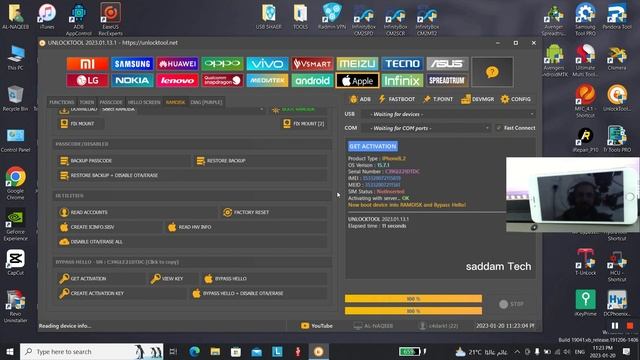This screenshot has width=640, height=360.
Task: Click the phone webcam overlay thumbnail
Action: [573, 194]
